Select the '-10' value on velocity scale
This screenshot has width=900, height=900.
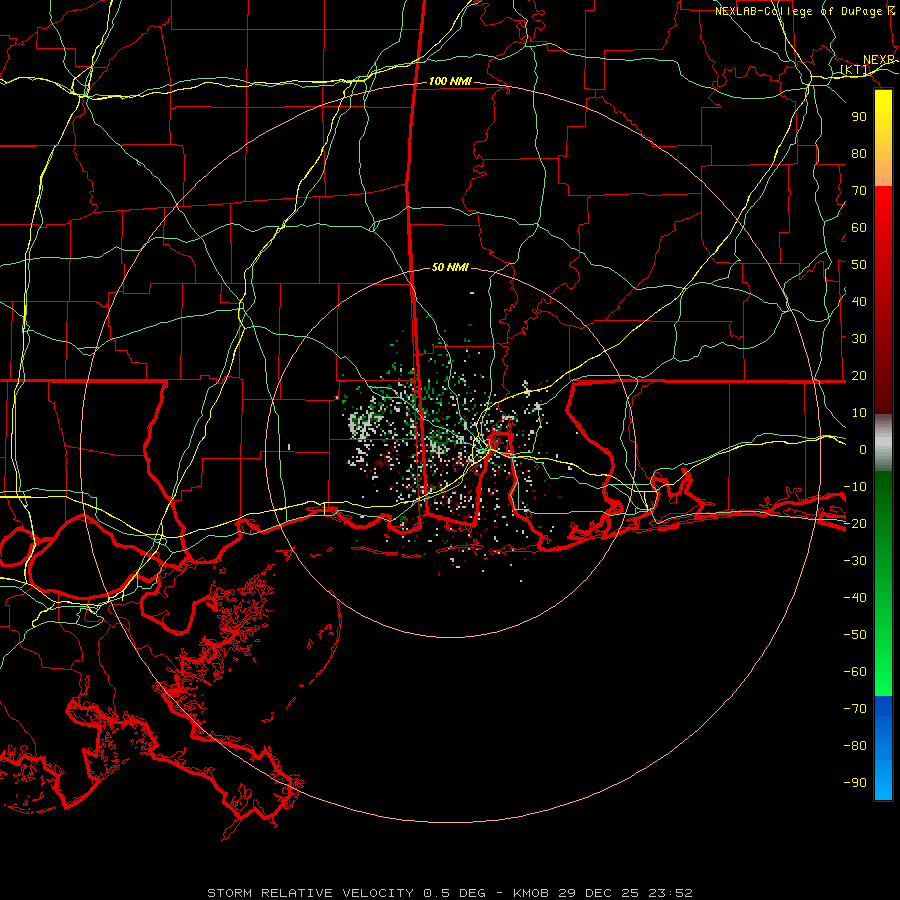coord(855,487)
